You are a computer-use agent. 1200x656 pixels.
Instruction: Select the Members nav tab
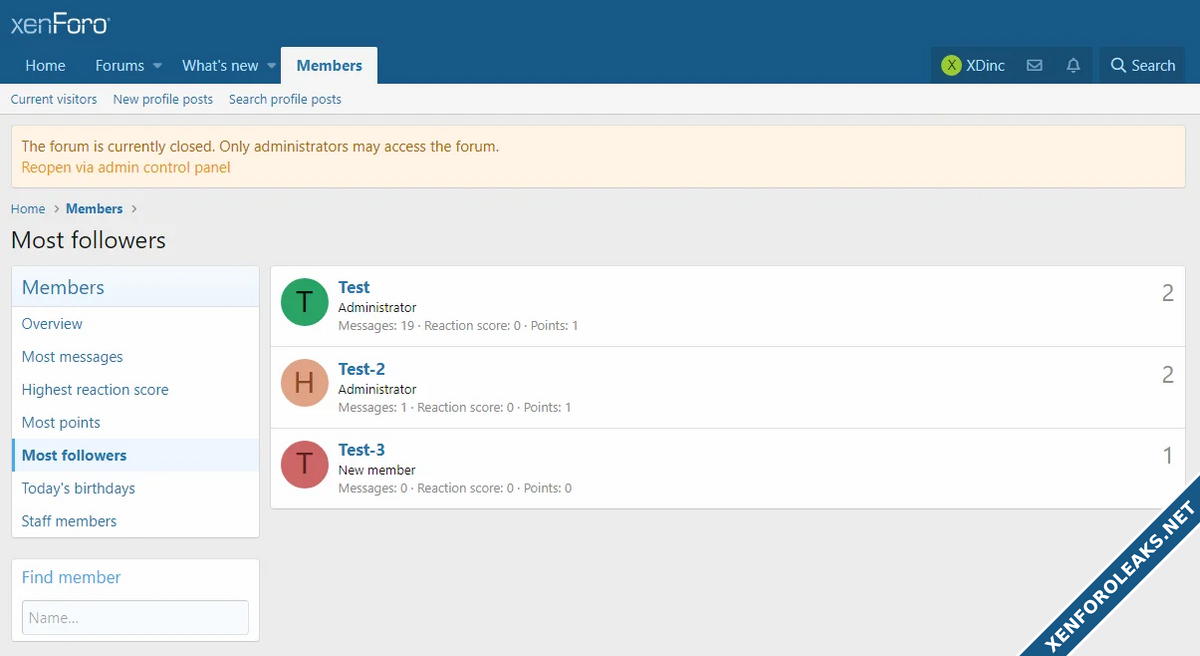(x=329, y=65)
